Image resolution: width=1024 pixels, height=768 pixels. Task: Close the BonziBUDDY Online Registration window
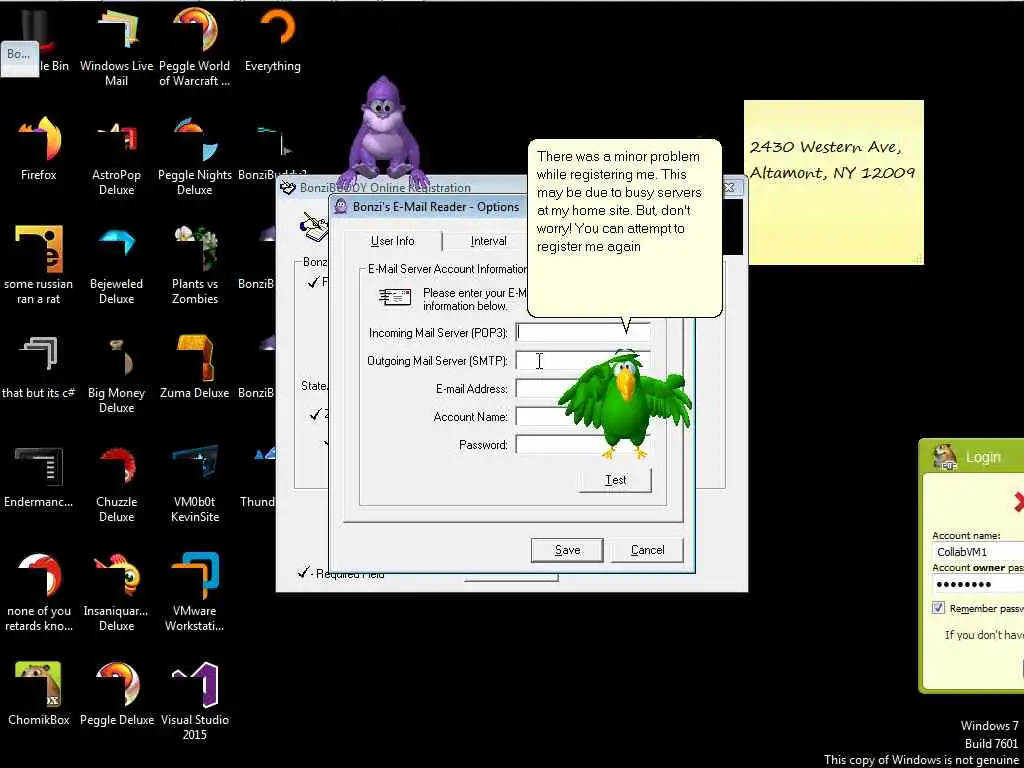coord(729,188)
